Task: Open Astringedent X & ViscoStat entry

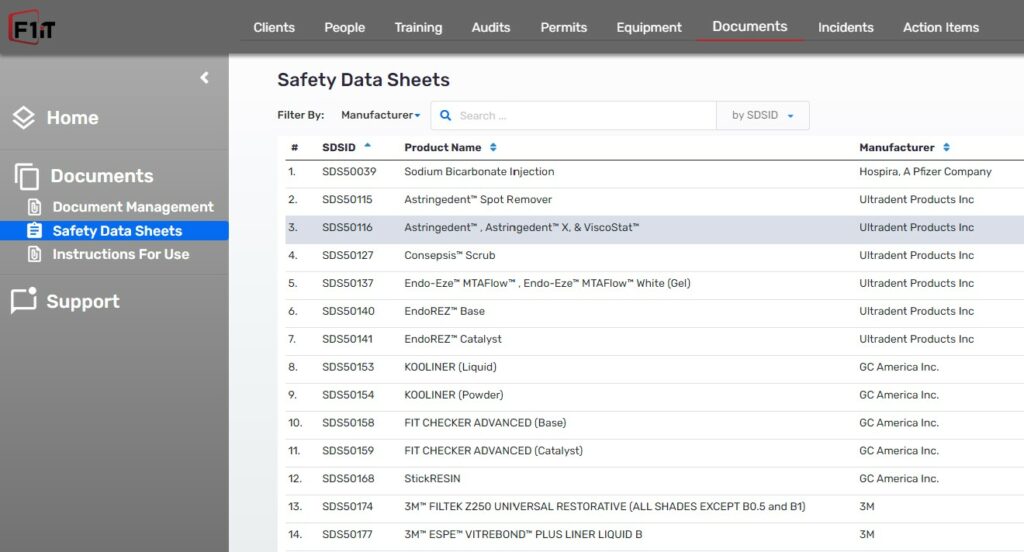Action: (522, 227)
